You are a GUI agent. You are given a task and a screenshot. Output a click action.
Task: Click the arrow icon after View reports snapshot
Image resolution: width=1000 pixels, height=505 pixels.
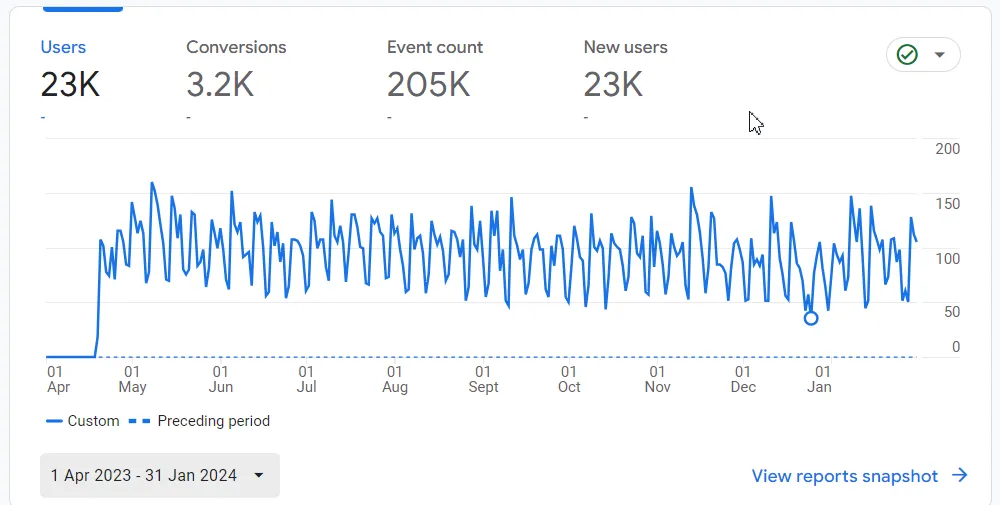960,476
